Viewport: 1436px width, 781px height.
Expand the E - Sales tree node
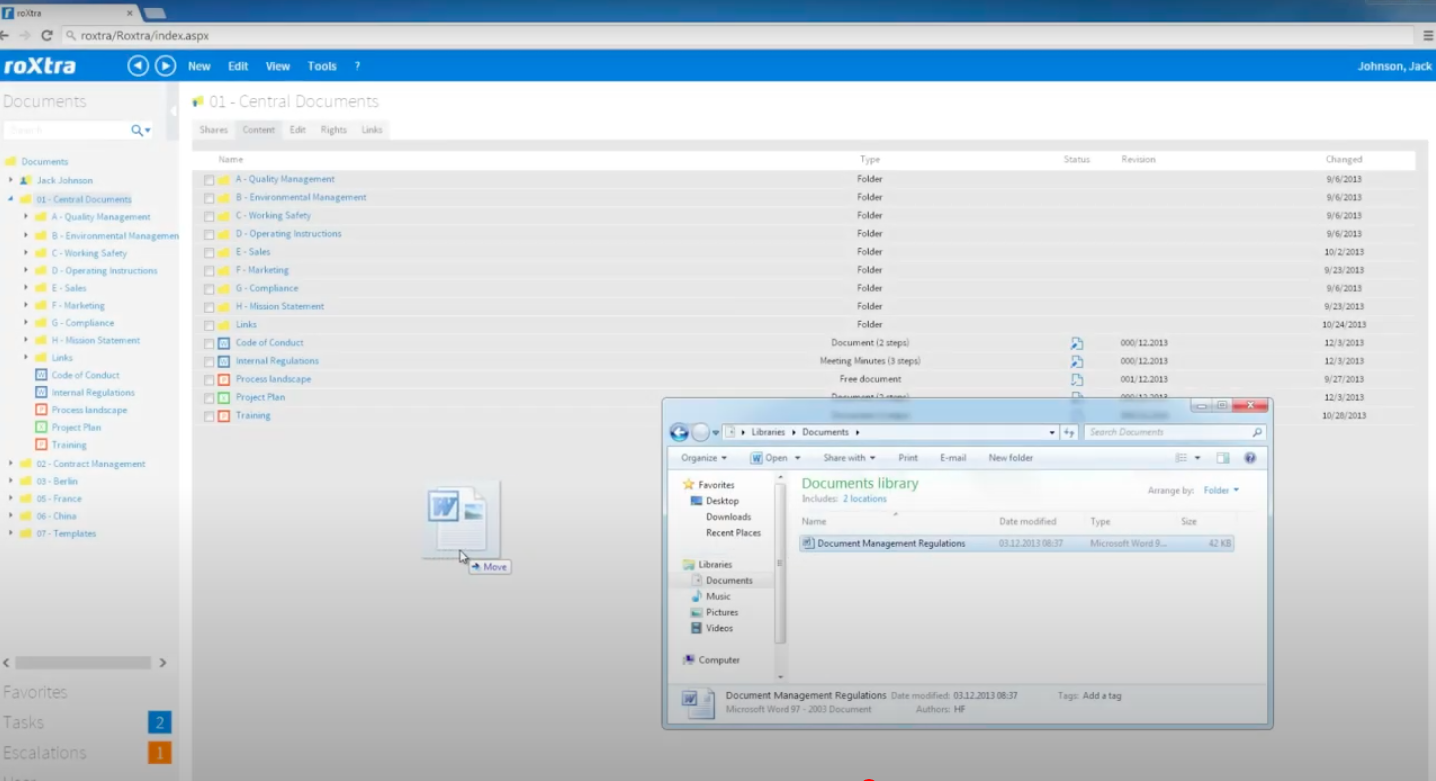26,287
